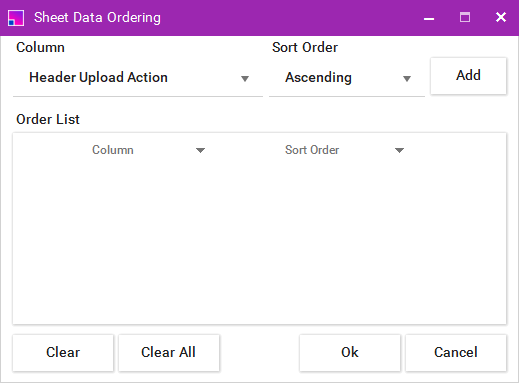Image resolution: width=519 pixels, height=383 pixels.
Task: Confirm with the Ok button
Action: point(350,353)
